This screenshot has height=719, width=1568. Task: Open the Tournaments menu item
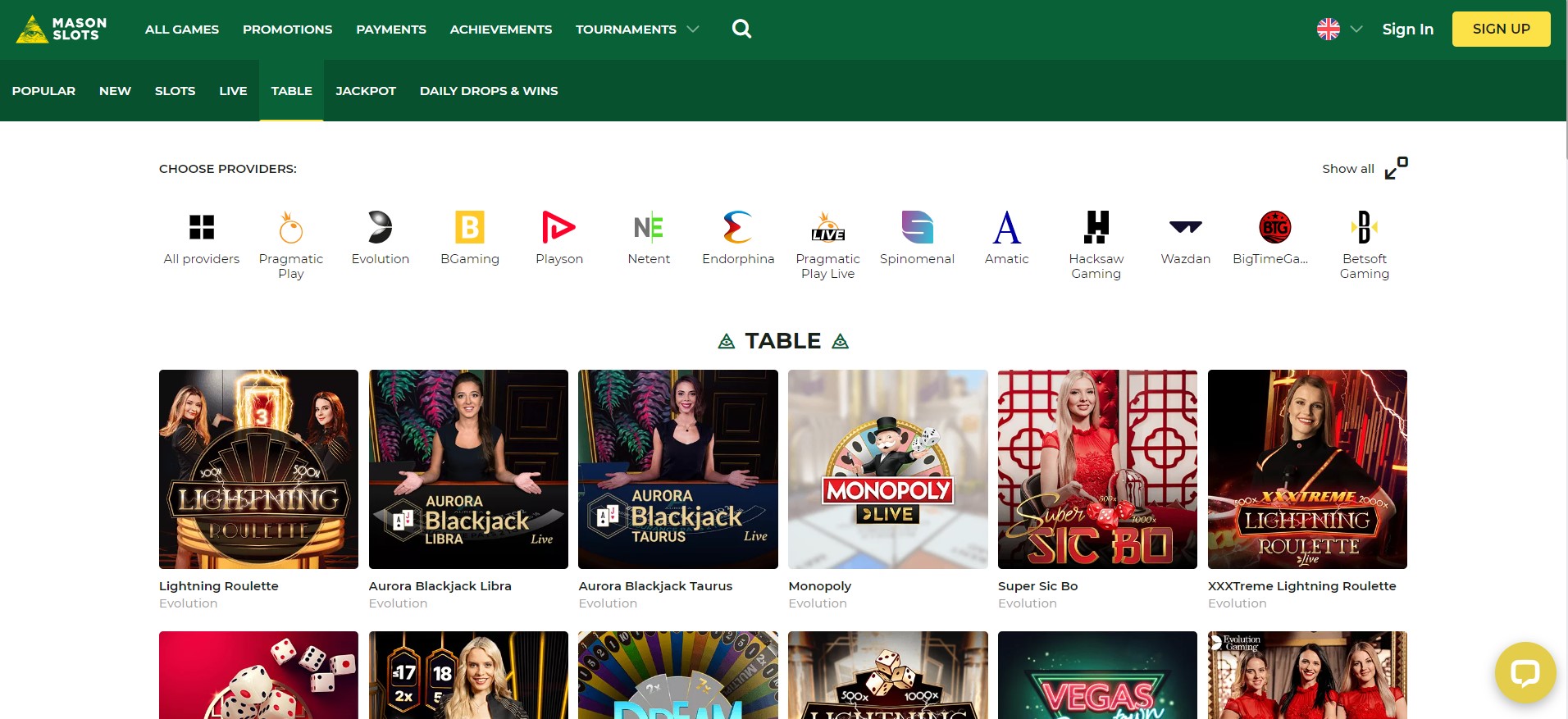pos(626,30)
